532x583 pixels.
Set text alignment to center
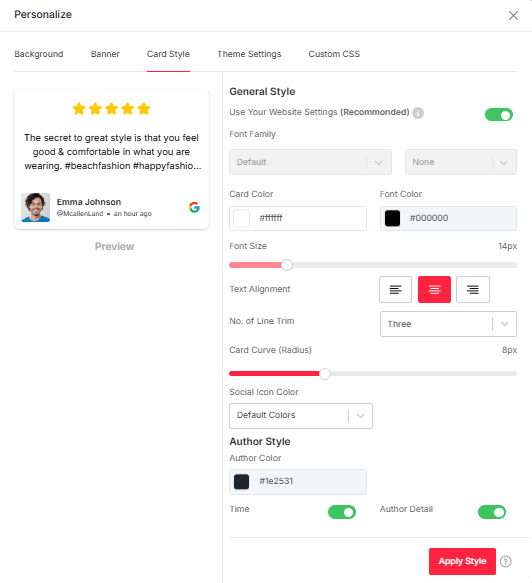[434, 289]
